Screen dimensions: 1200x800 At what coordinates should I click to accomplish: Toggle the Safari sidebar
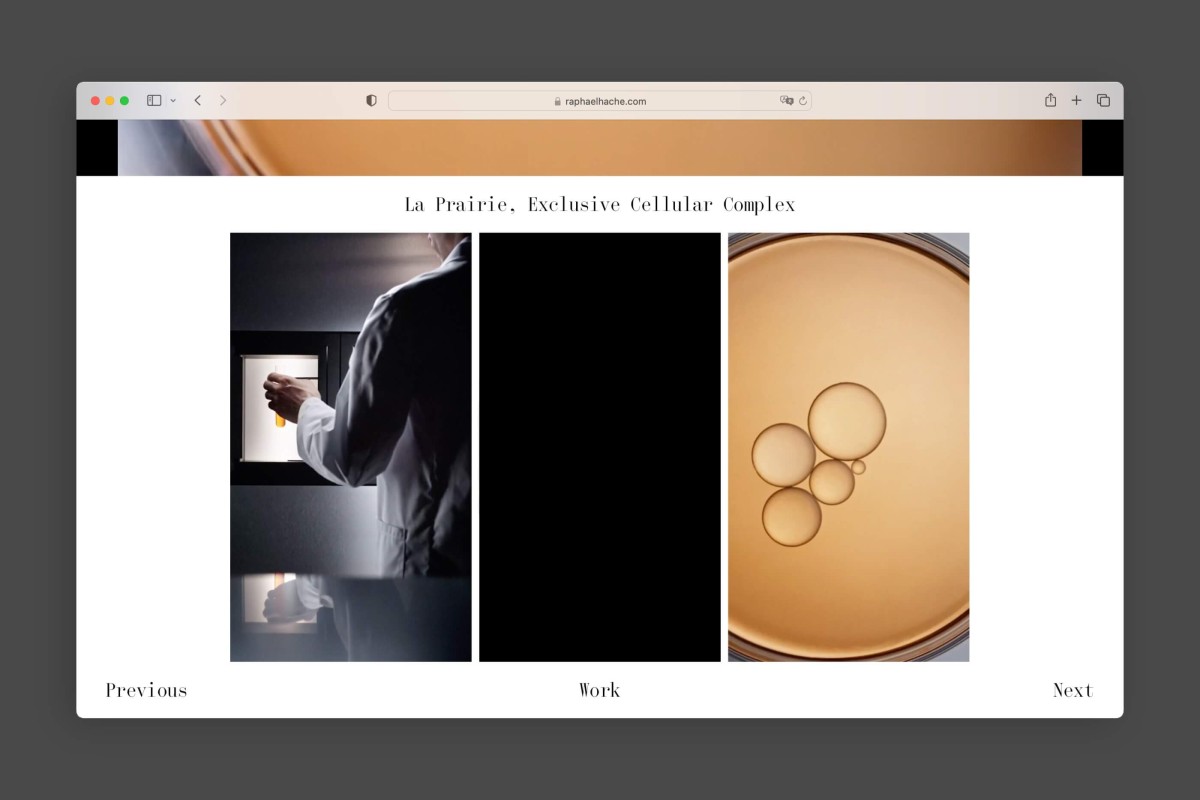click(x=154, y=100)
